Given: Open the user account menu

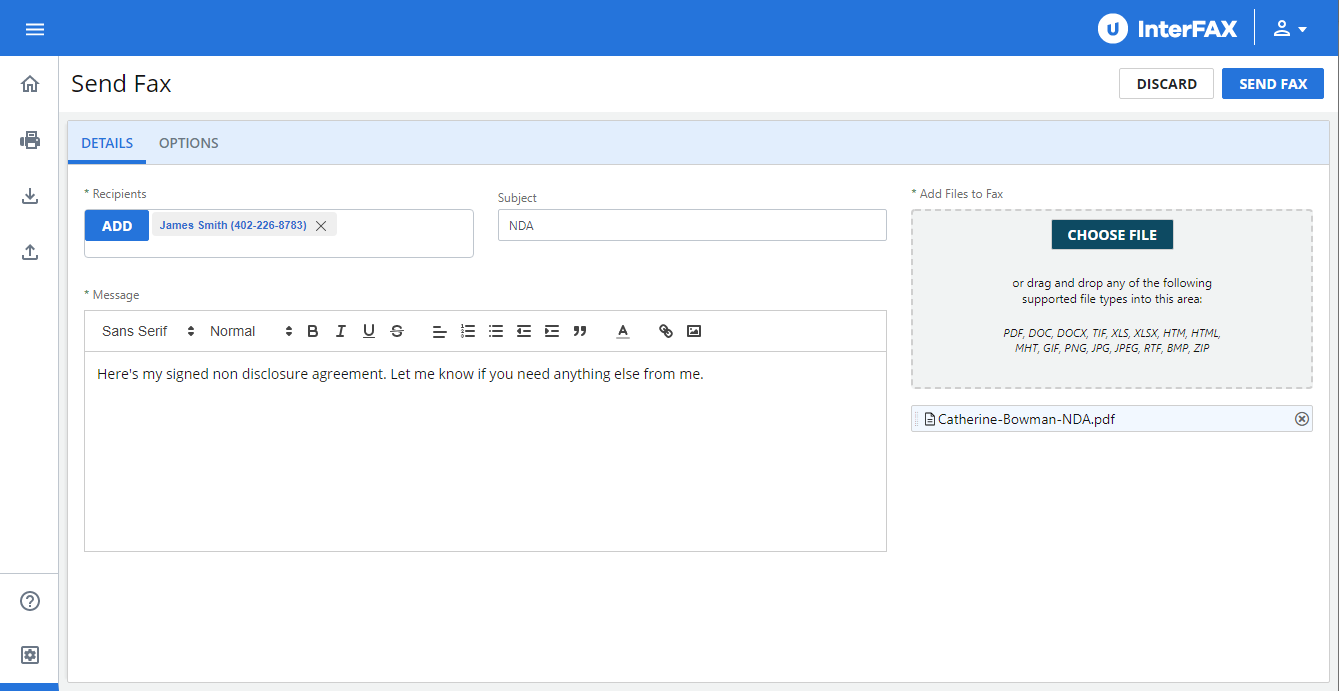Looking at the screenshot, I should point(1290,29).
